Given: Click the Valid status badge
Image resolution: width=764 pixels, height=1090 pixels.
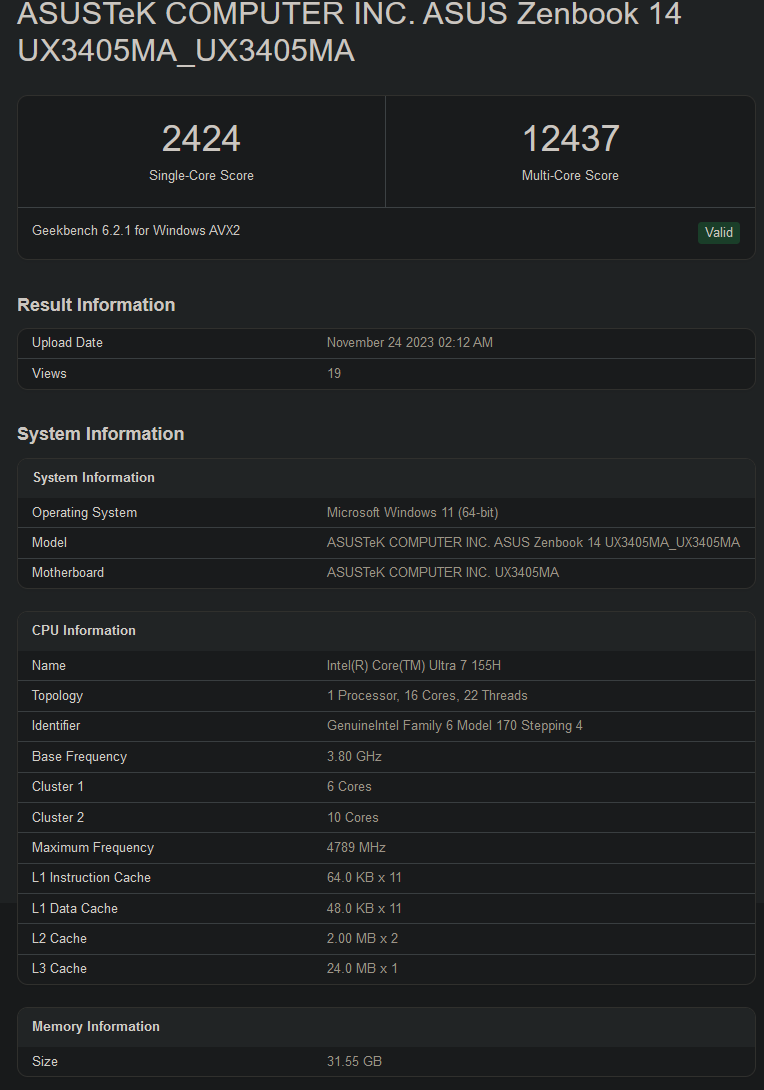Looking at the screenshot, I should pos(719,232).
